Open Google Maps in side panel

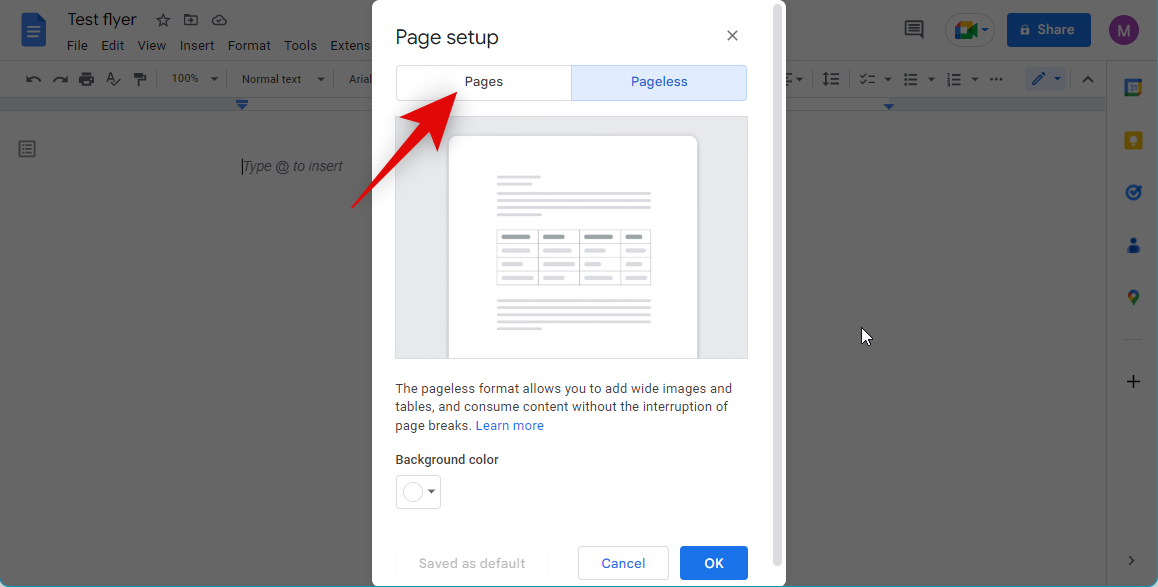(1133, 297)
